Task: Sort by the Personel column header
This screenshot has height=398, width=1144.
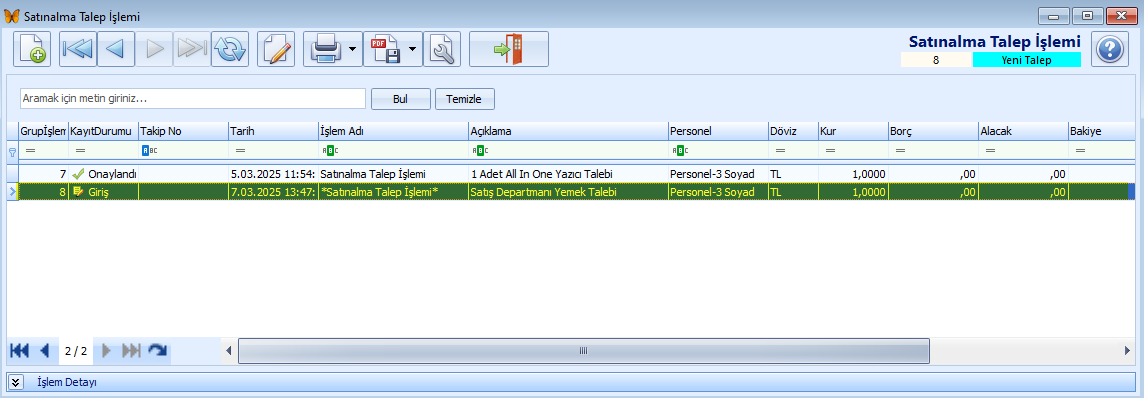Action: click(x=717, y=131)
